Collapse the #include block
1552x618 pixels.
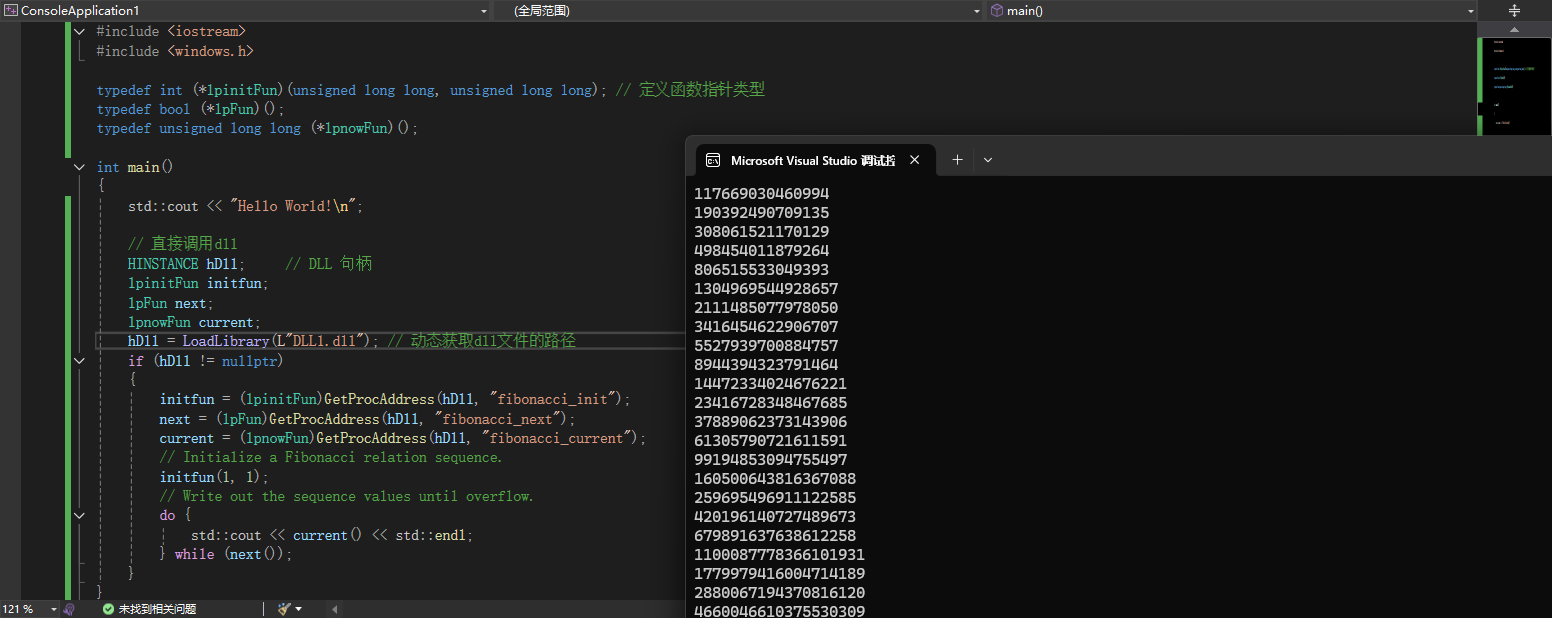click(x=80, y=32)
